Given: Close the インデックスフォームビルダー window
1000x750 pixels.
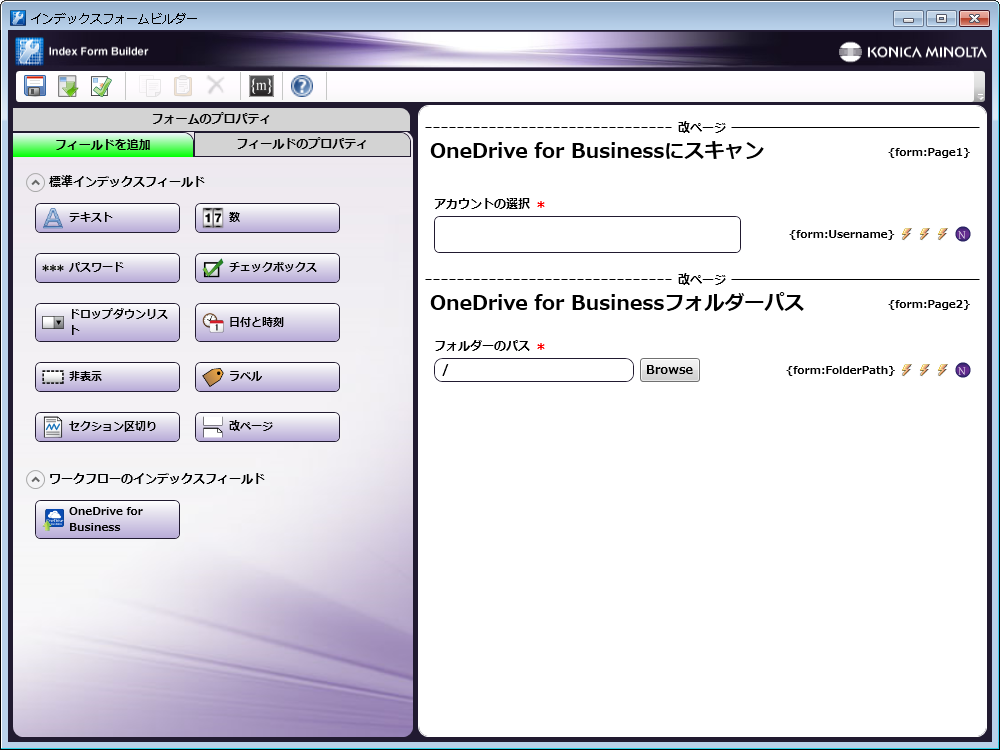Looking at the screenshot, I should [x=974, y=18].
